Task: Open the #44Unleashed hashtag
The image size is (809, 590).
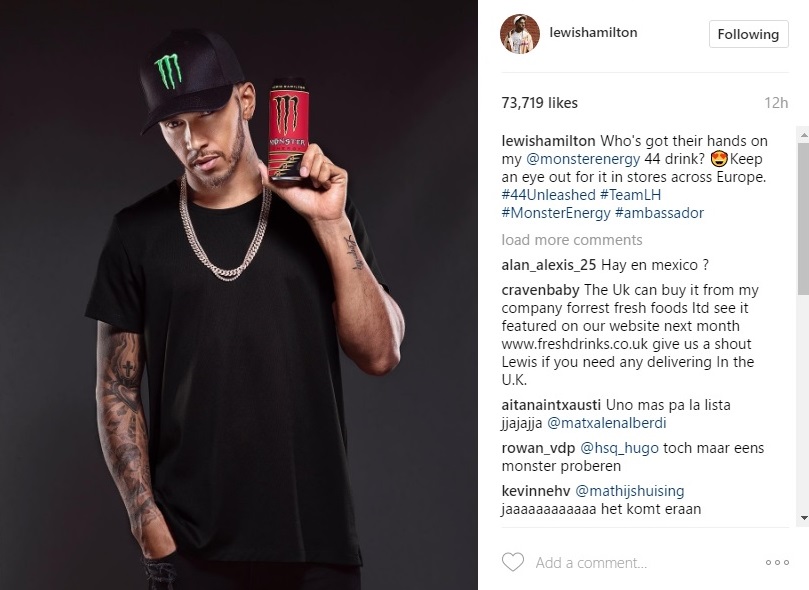Action: tap(548, 195)
